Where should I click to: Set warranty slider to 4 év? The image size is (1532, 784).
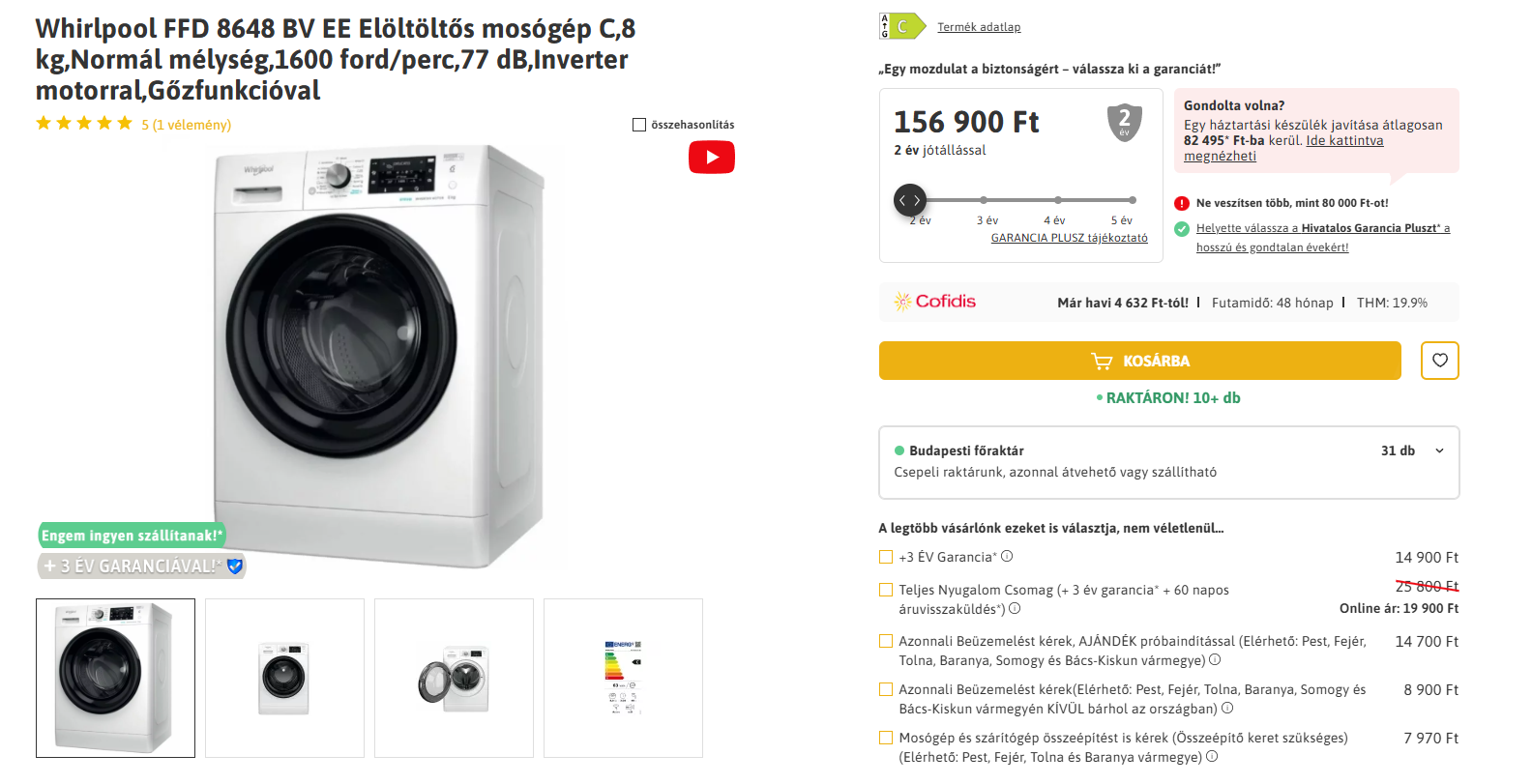(1058, 200)
